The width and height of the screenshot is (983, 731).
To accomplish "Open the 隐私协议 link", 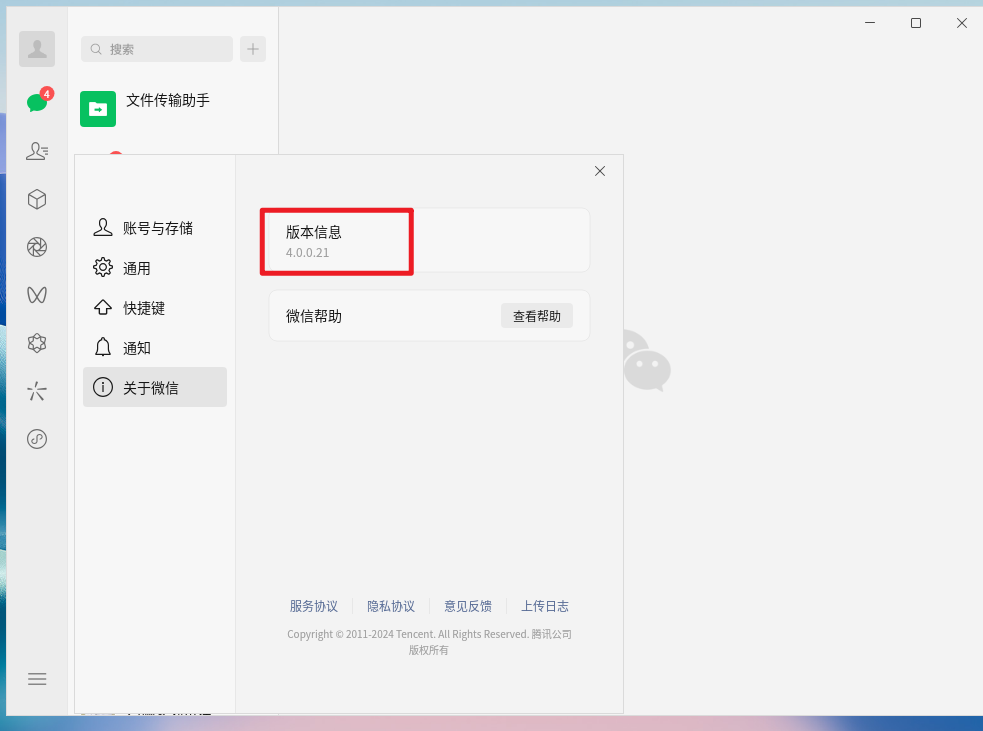I will click(x=391, y=606).
